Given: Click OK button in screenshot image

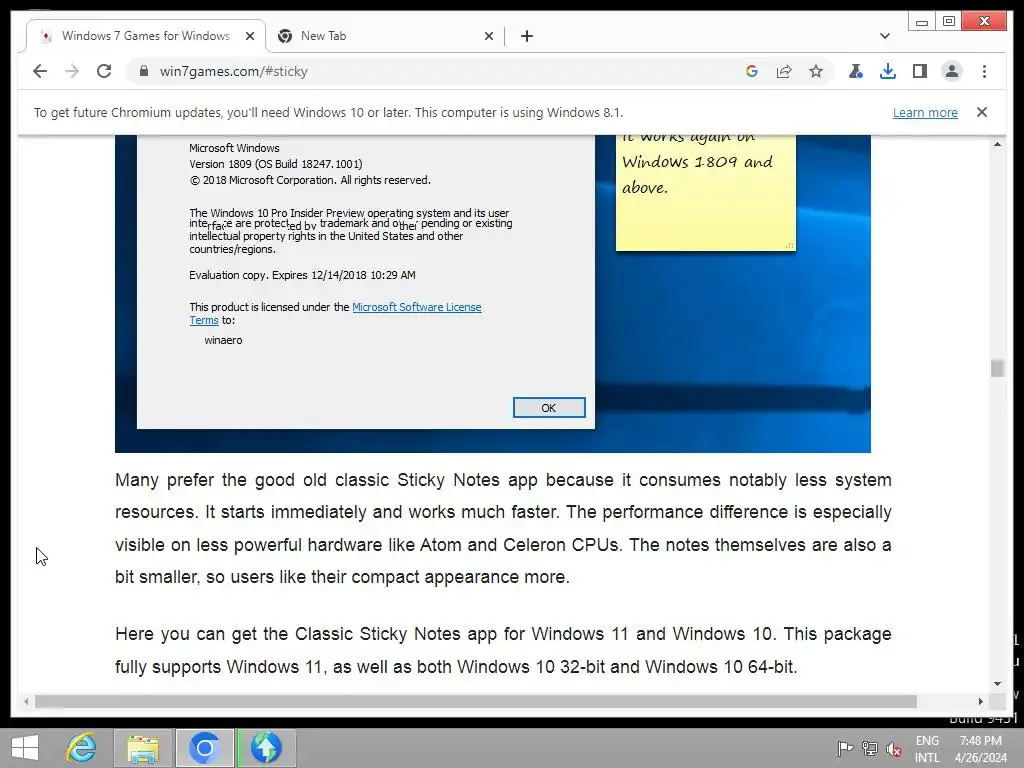Looking at the screenshot, I should (x=549, y=408).
